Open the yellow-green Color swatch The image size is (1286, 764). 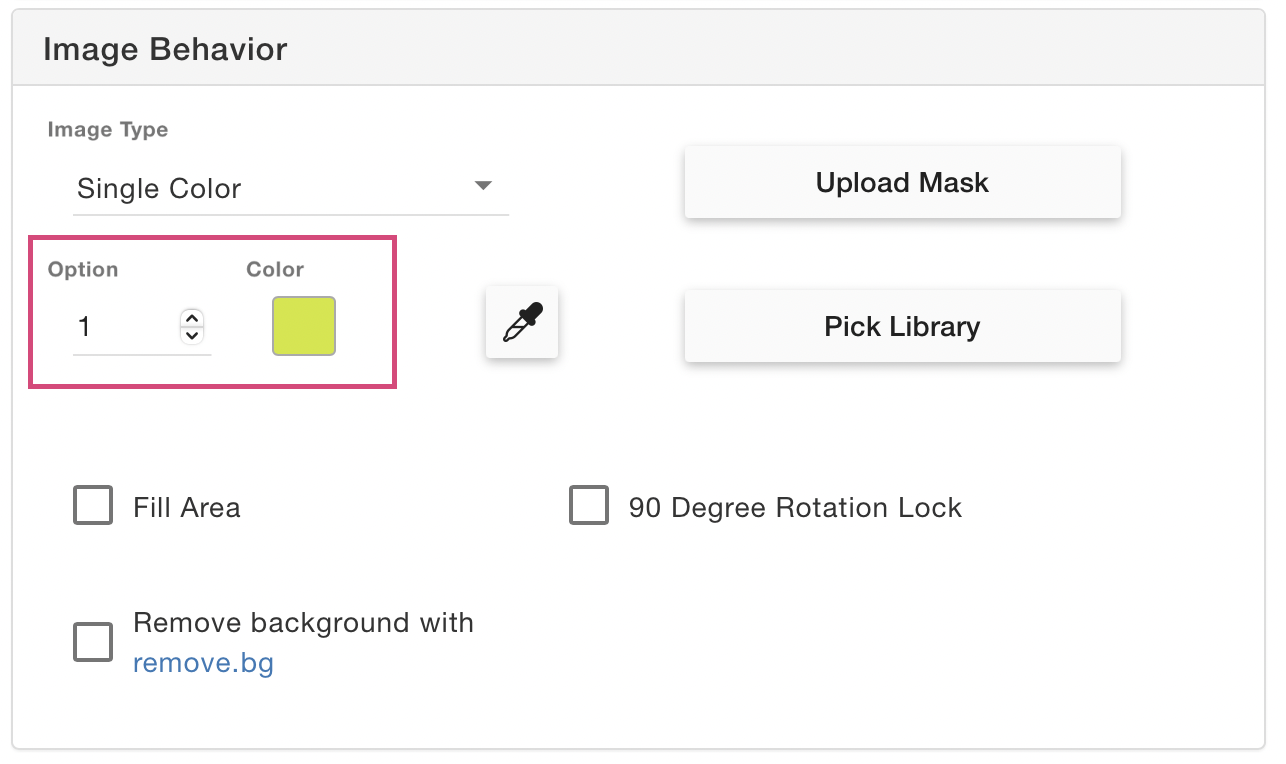[x=304, y=326]
